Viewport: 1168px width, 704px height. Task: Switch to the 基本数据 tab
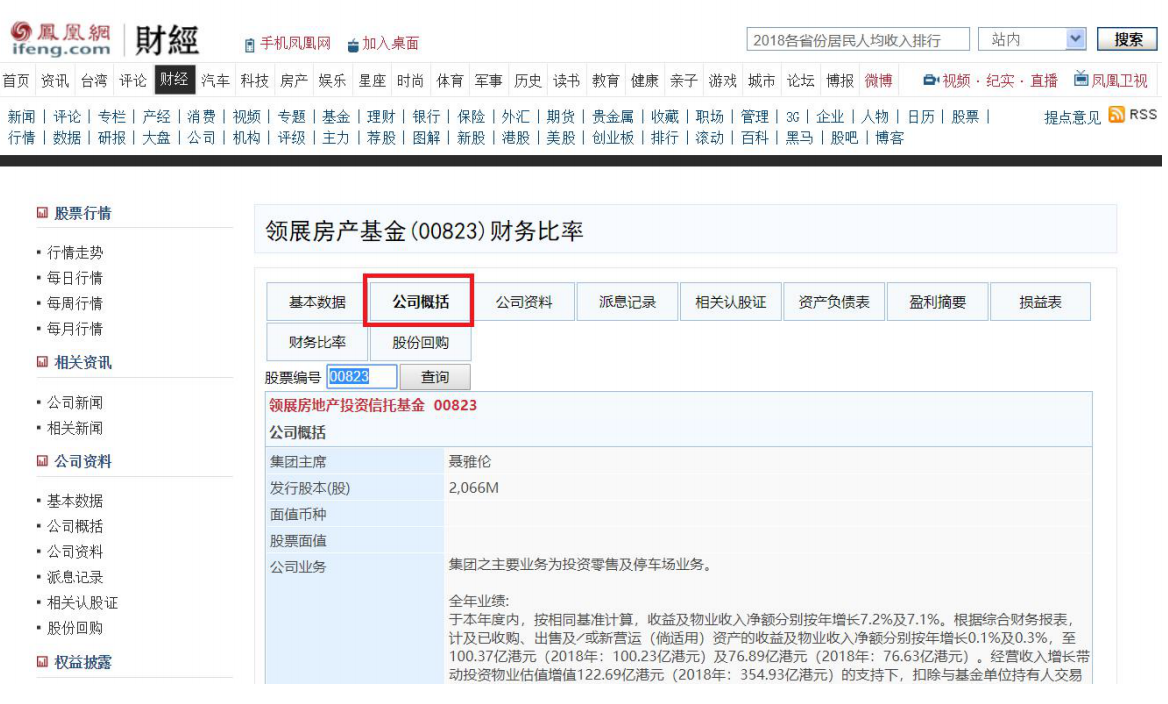(317, 302)
